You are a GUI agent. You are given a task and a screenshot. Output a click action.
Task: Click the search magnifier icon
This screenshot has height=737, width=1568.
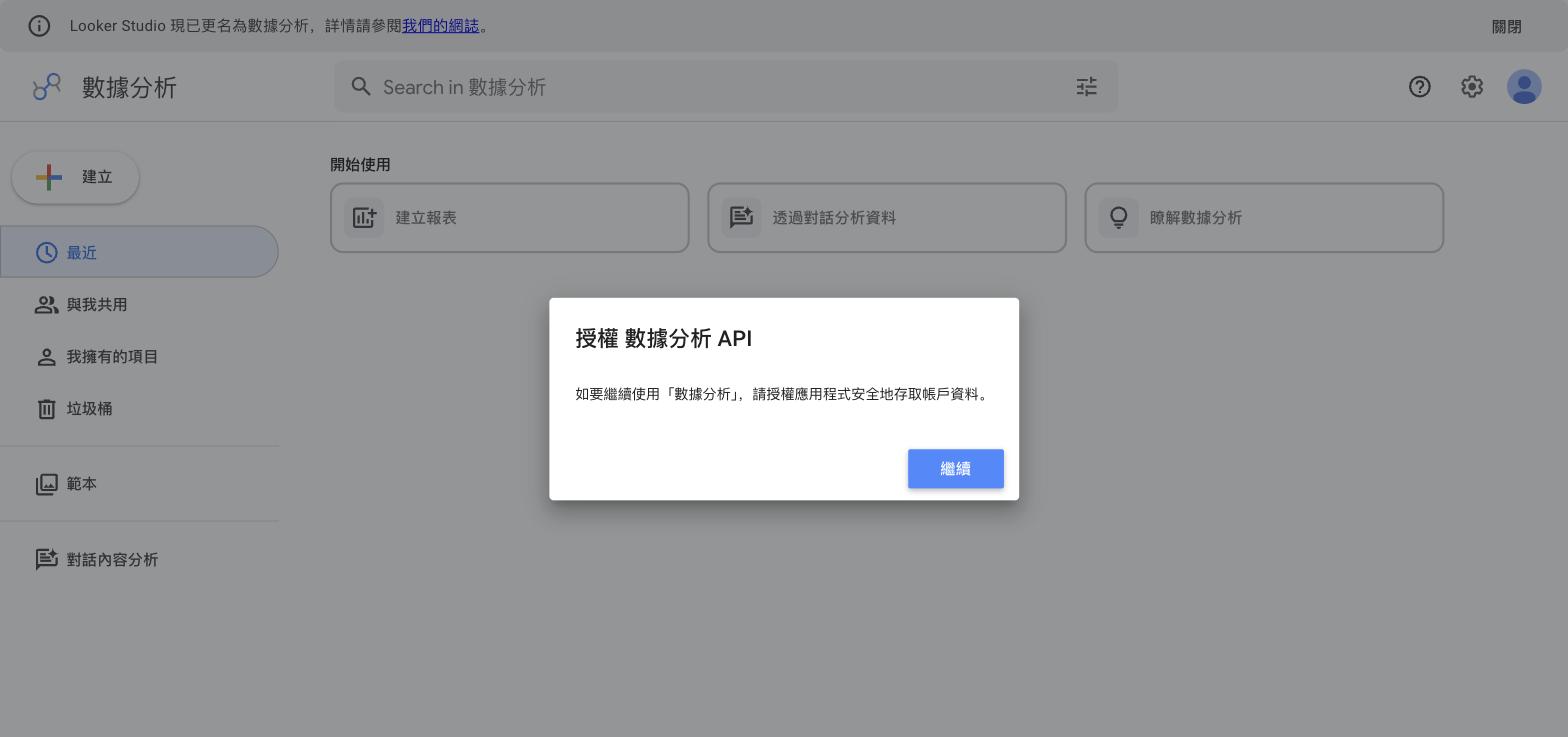pyautogui.click(x=361, y=87)
